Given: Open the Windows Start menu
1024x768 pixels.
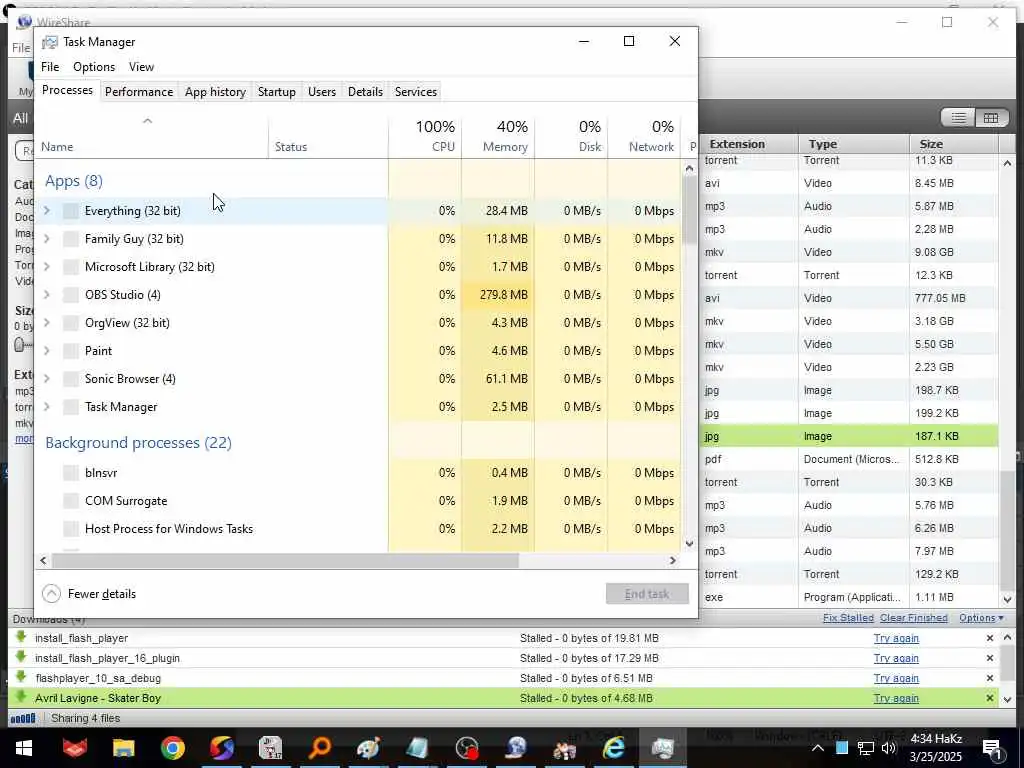Looking at the screenshot, I should tap(24, 748).
